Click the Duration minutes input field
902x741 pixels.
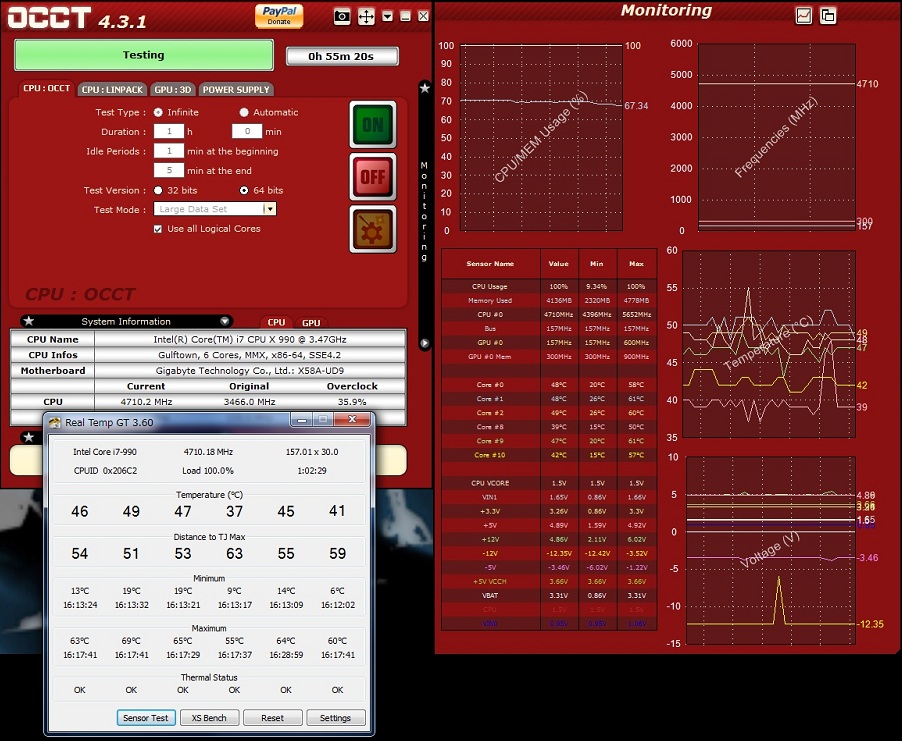coord(247,131)
